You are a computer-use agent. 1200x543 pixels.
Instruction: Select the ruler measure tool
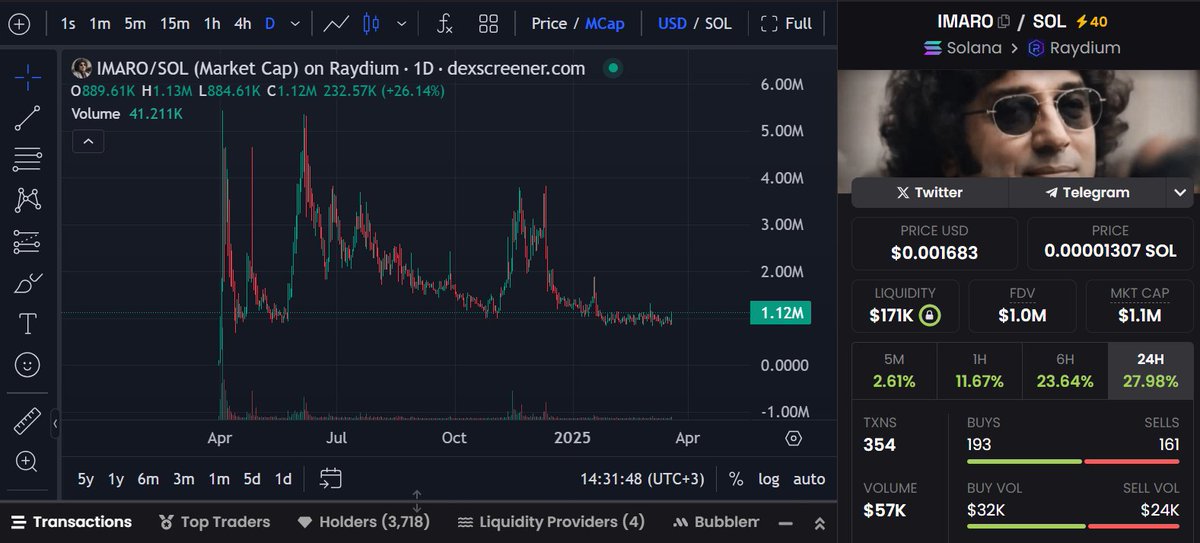28,422
